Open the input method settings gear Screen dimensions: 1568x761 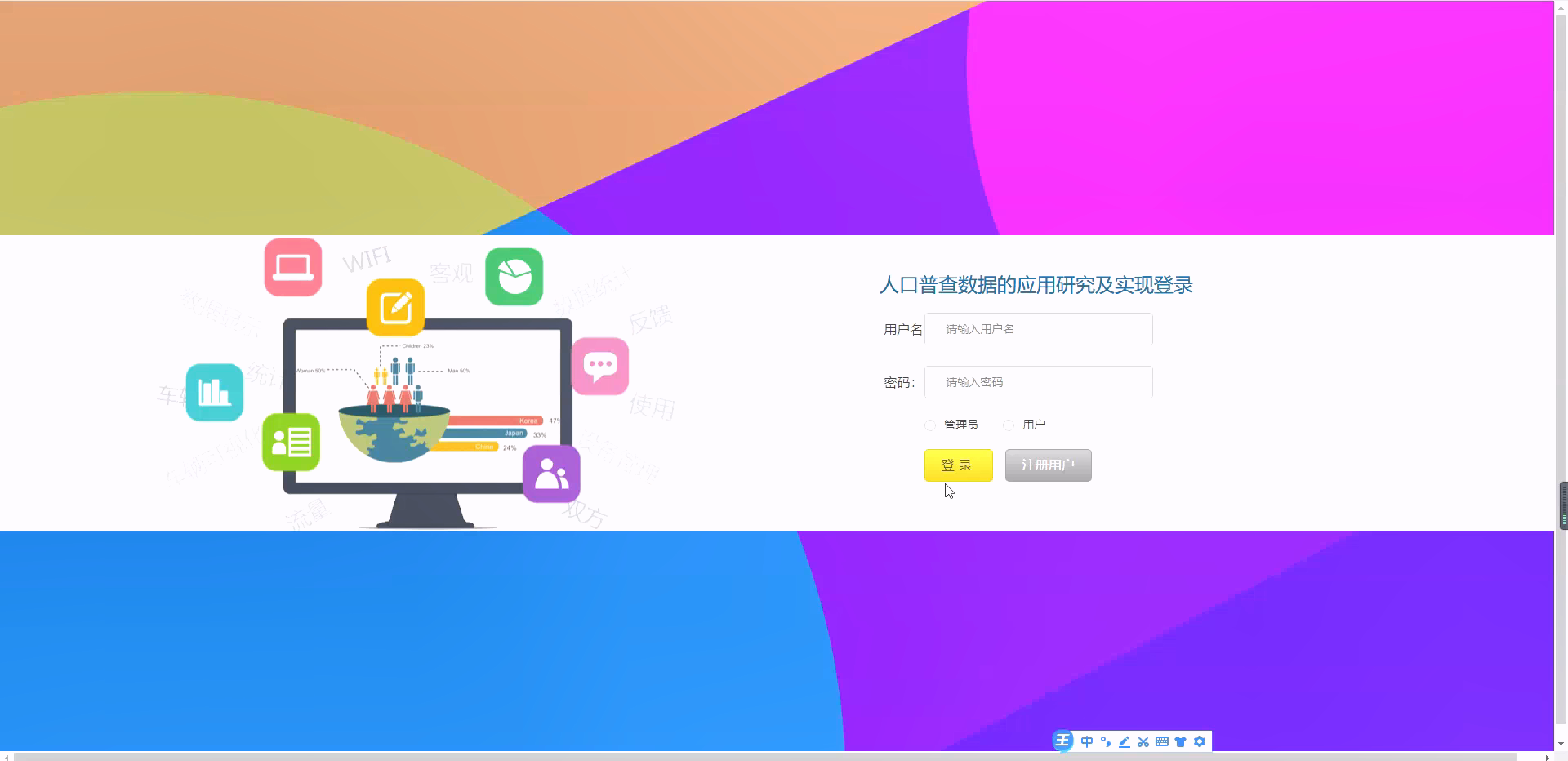click(x=1200, y=741)
